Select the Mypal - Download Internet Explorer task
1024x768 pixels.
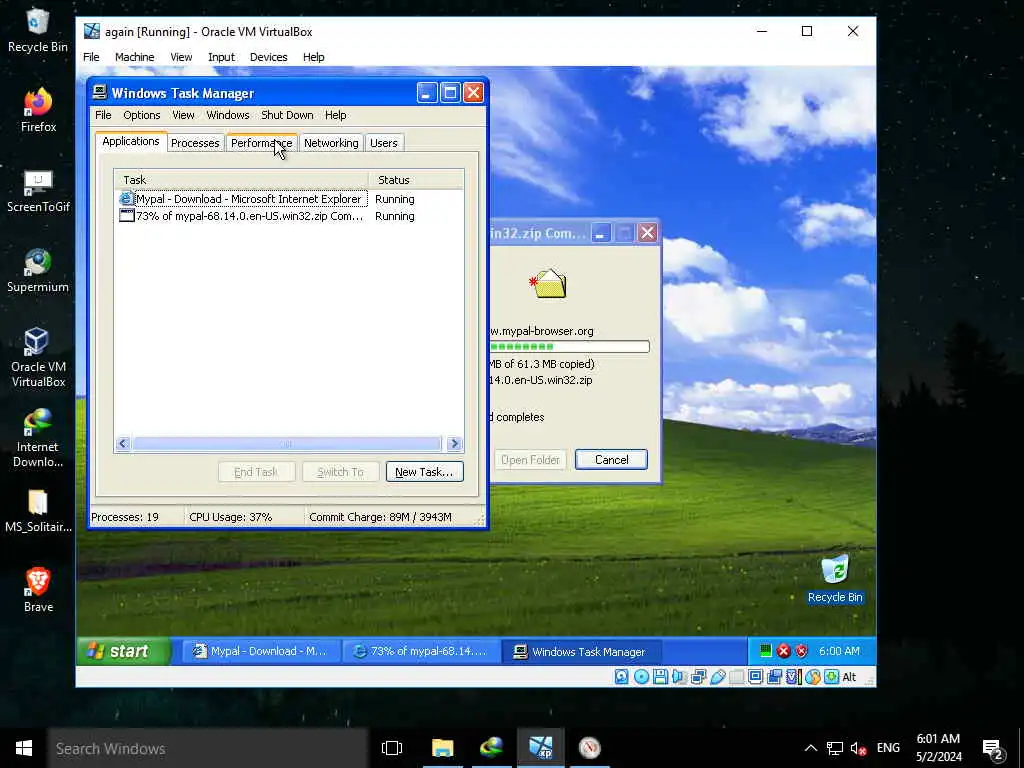(289, 199)
